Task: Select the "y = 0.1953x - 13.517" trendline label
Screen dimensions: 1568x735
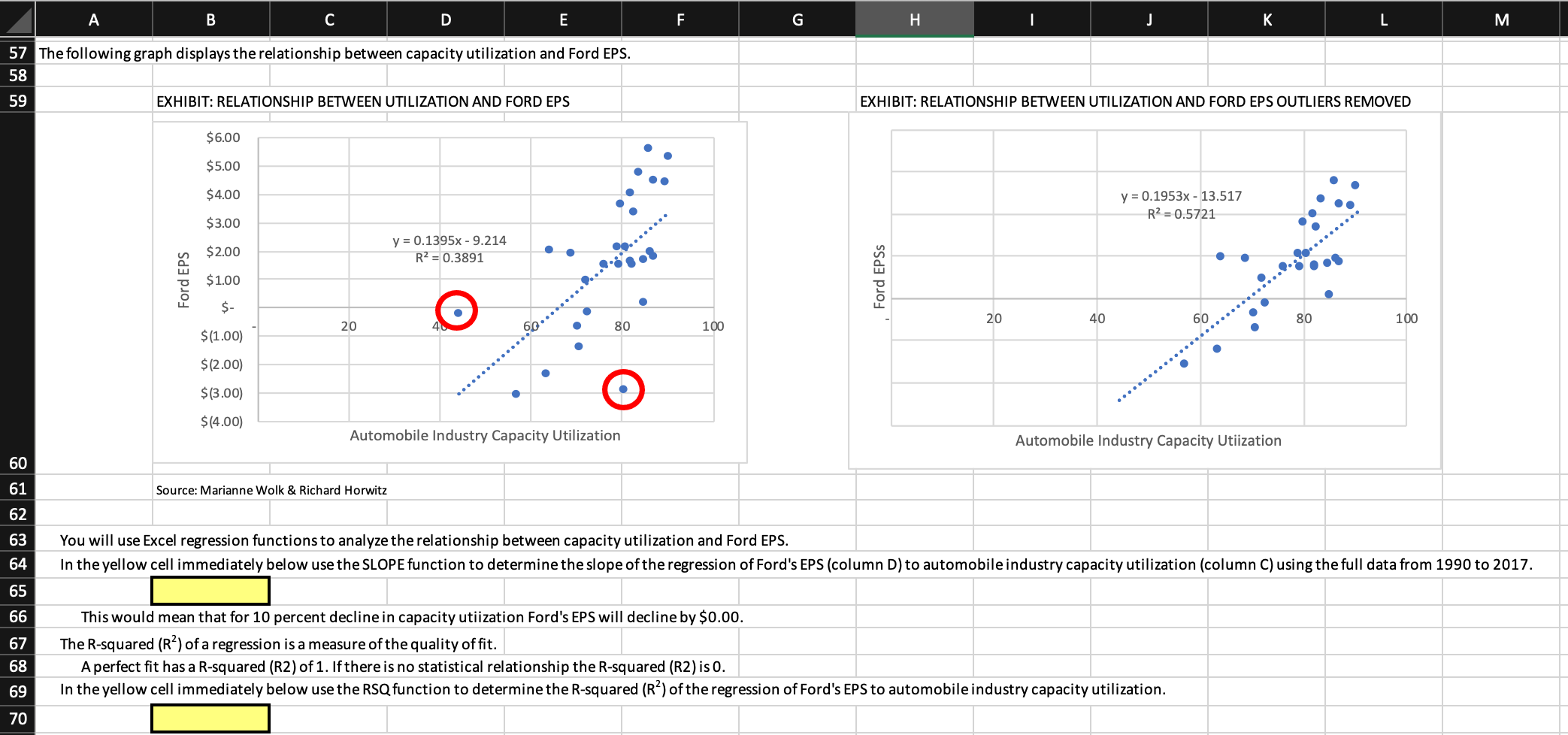Action: click(1181, 196)
